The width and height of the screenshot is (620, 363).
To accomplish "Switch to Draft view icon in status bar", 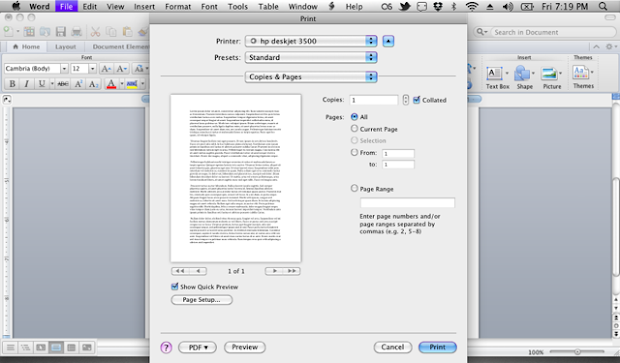I will [x=11, y=348].
